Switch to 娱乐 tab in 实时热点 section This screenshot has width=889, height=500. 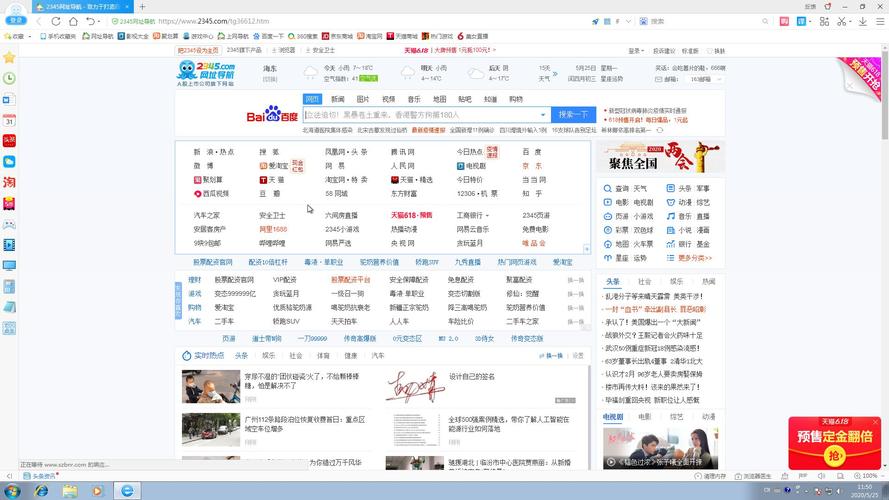269,356
